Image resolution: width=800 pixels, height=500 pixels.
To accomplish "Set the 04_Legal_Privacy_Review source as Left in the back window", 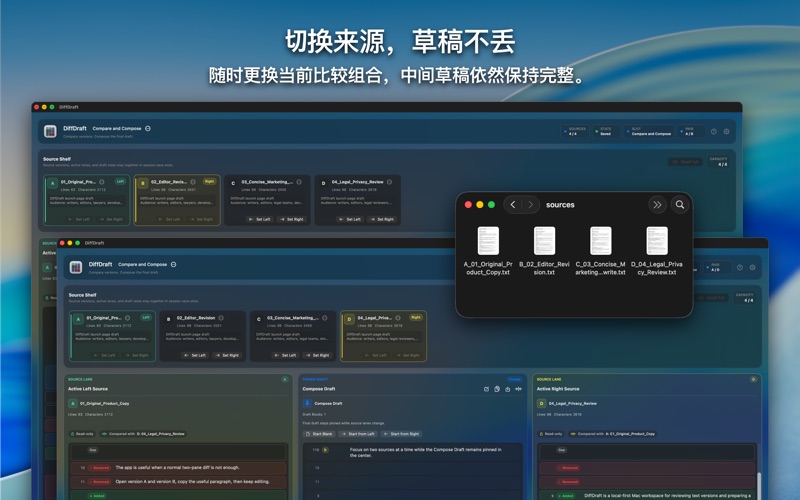I will (x=351, y=219).
